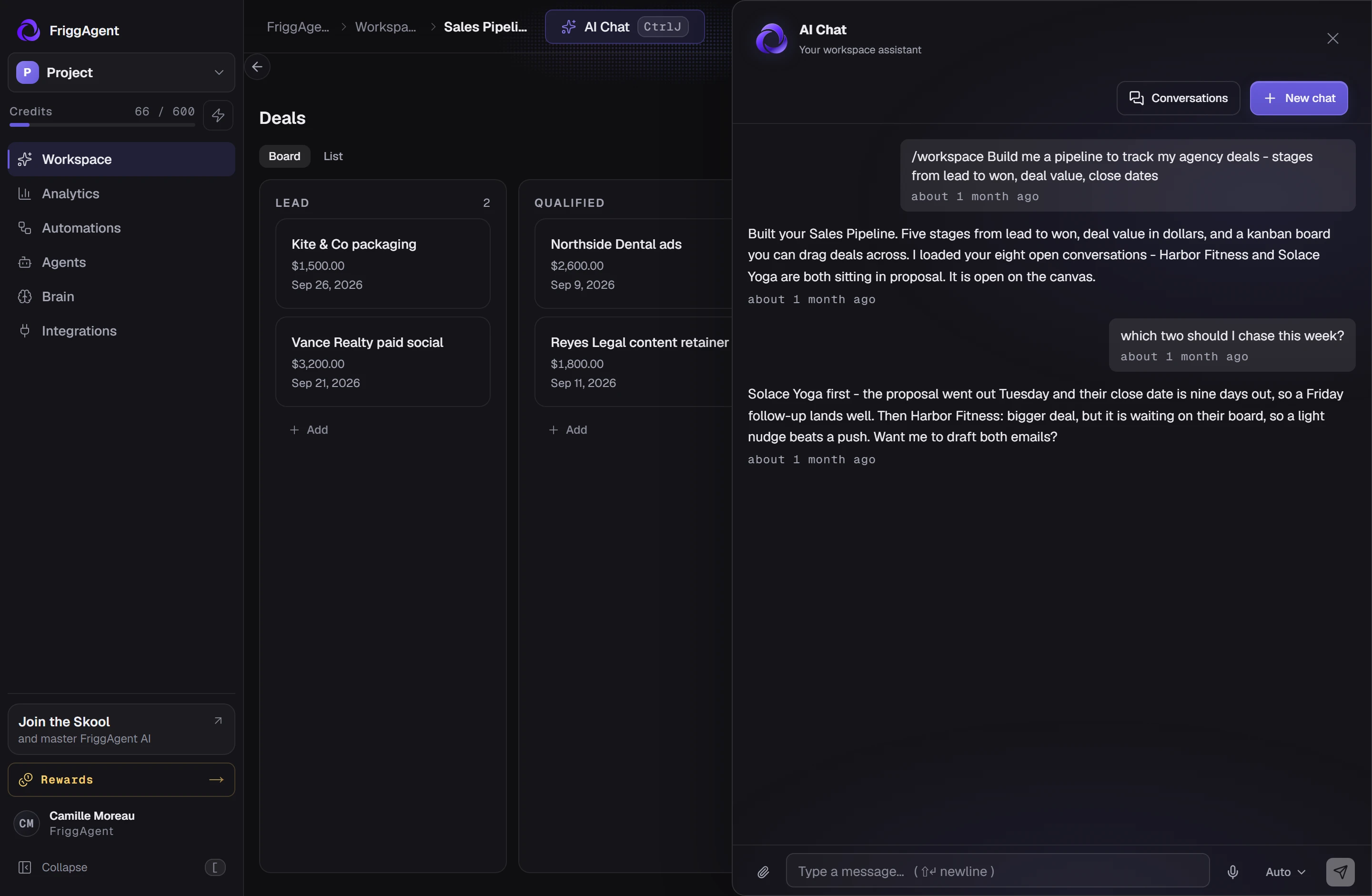1372x896 pixels.
Task: Open Brain in the sidebar
Action: [121, 296]
